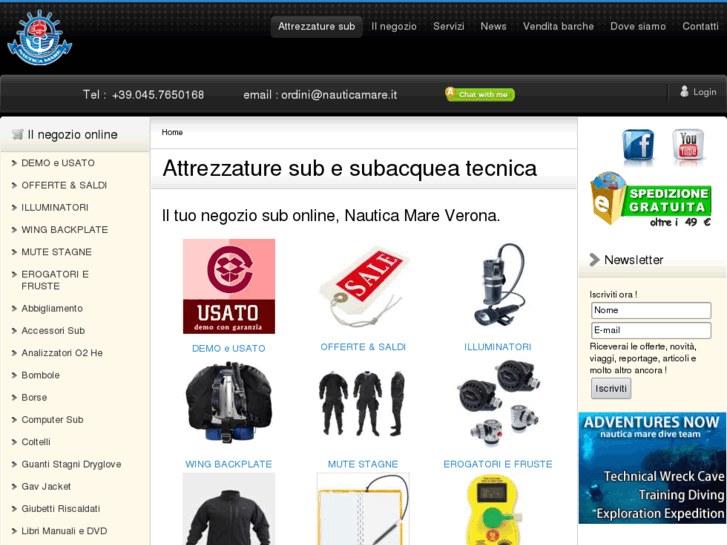Open the Adventures Now dive team banner
The width and height of the screenshot is (727, 545).
652,468
